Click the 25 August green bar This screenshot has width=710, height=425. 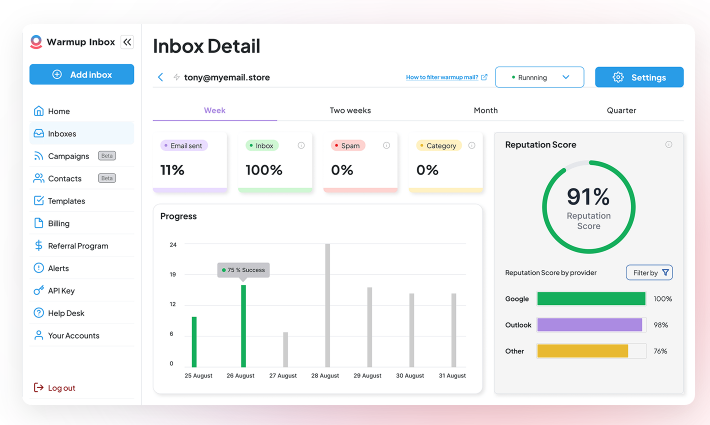pos(194,342)
